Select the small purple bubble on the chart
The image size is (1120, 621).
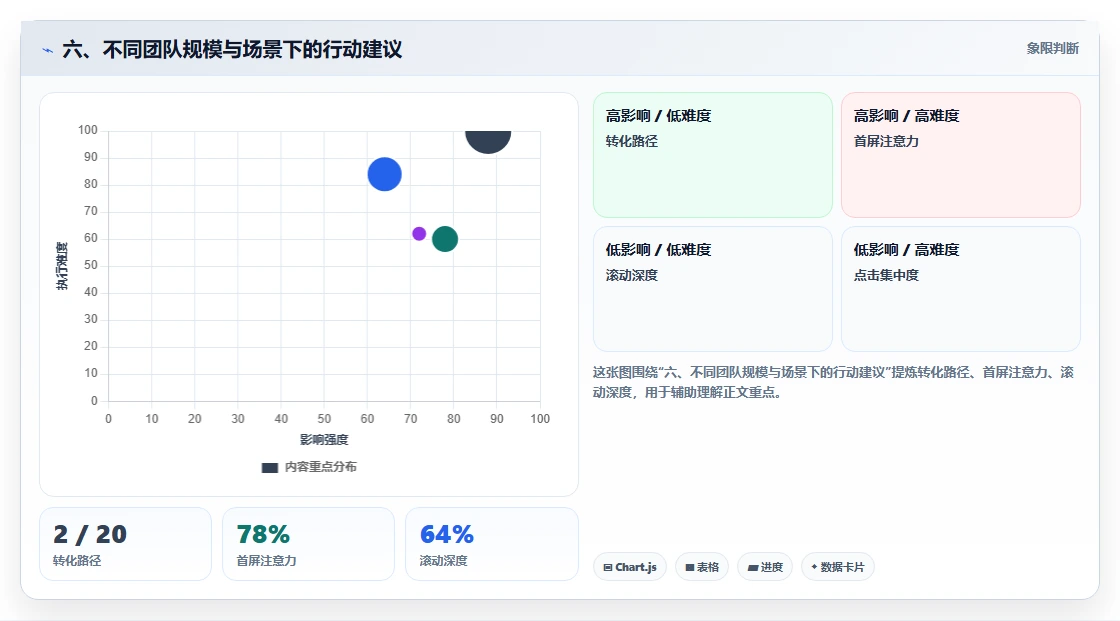pos(419,234)
